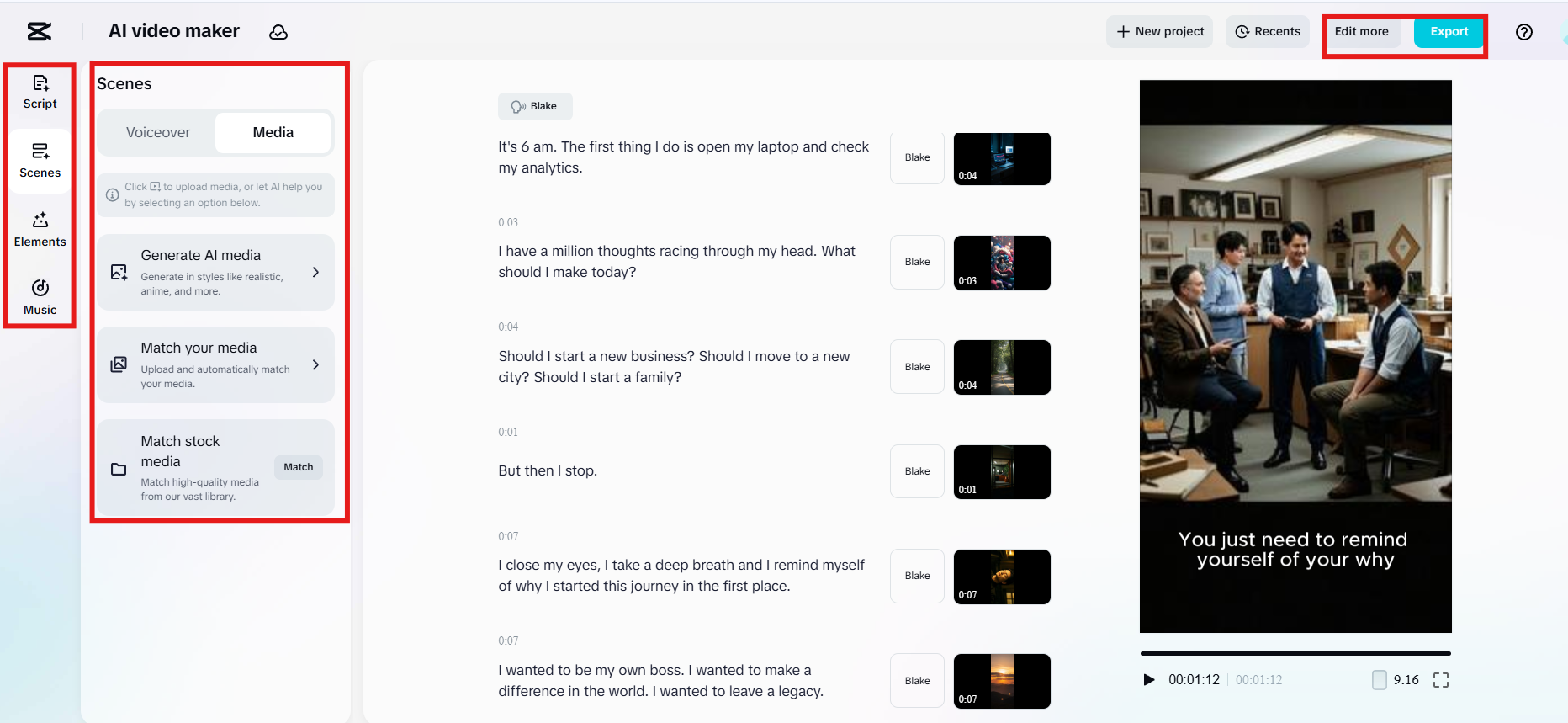Select the Blake voice chip at top
Image resolution: width=1568 pixels, height=723 pixels.
click(x=535, y=106)
